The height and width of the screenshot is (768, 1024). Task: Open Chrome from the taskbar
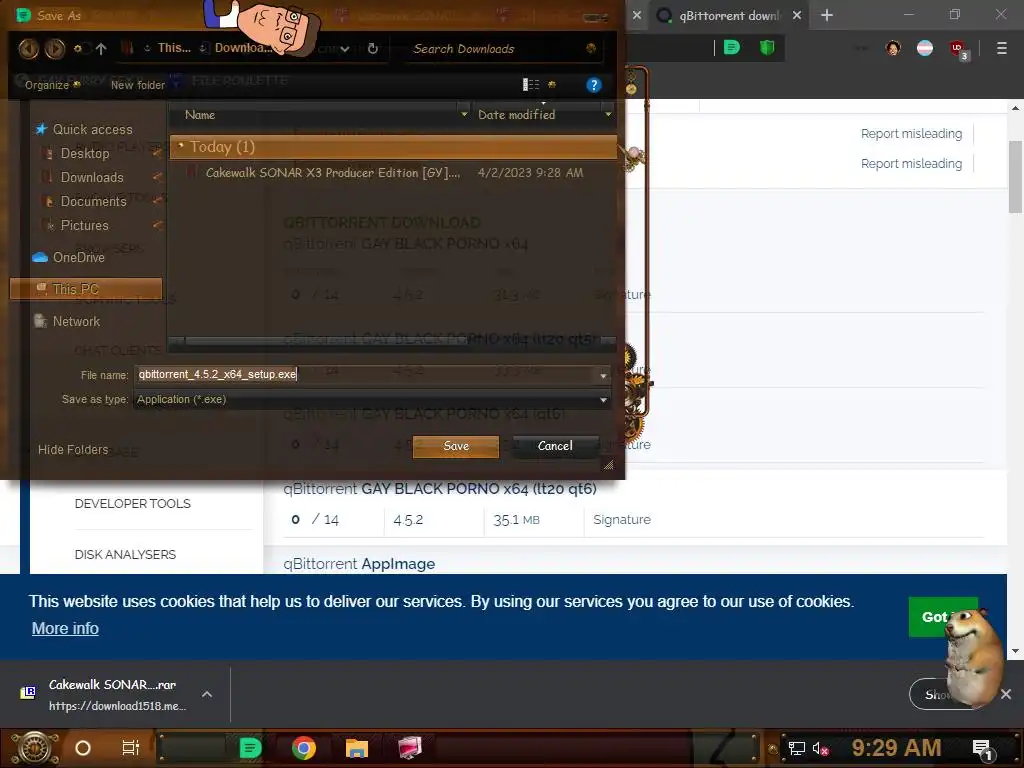click(304, 748)
